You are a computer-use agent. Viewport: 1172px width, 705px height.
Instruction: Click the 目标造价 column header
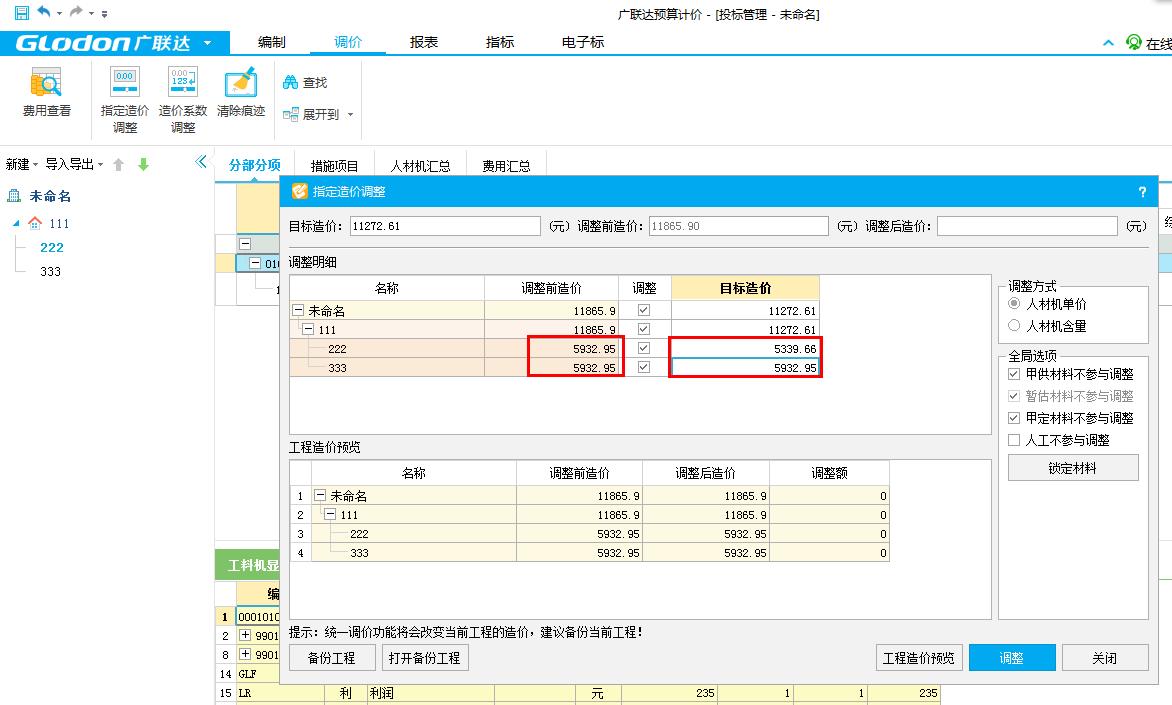[745, 288]
